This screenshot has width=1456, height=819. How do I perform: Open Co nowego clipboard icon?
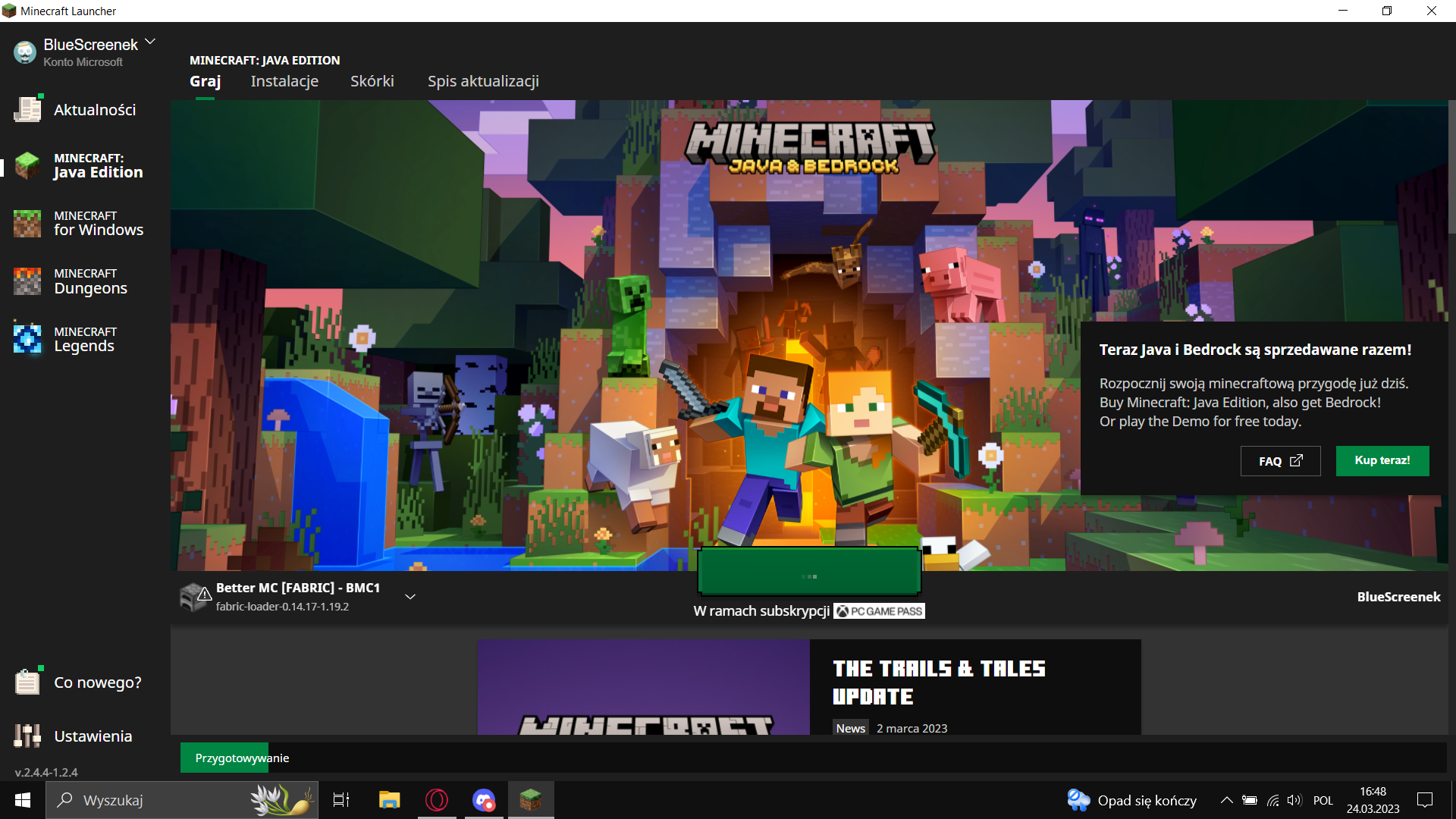pyautogui.click(x=27, y=682)
